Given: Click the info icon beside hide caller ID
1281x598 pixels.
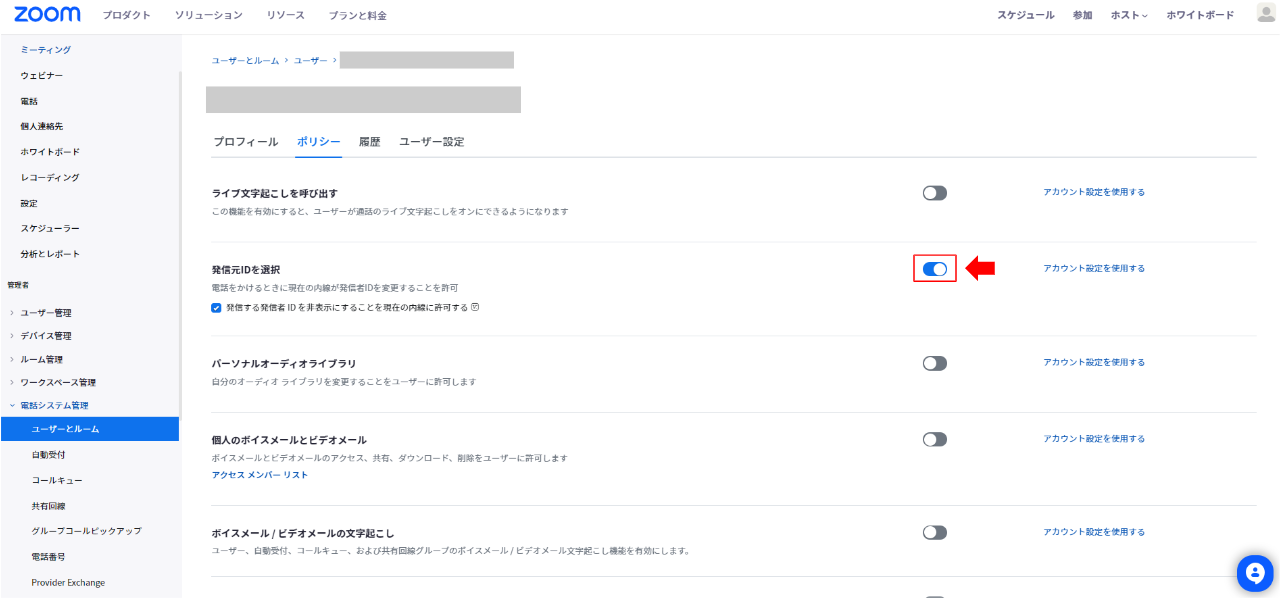Looking at the screenshot, I should [x=475, y=307].
